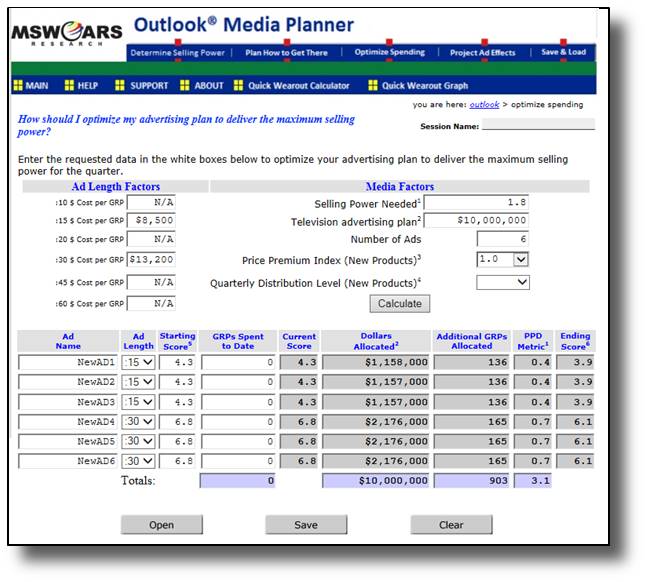Switch to Optimize Spending tab
Image resolution: width=646 pixels, height=582 pixels.
[390, 52]
